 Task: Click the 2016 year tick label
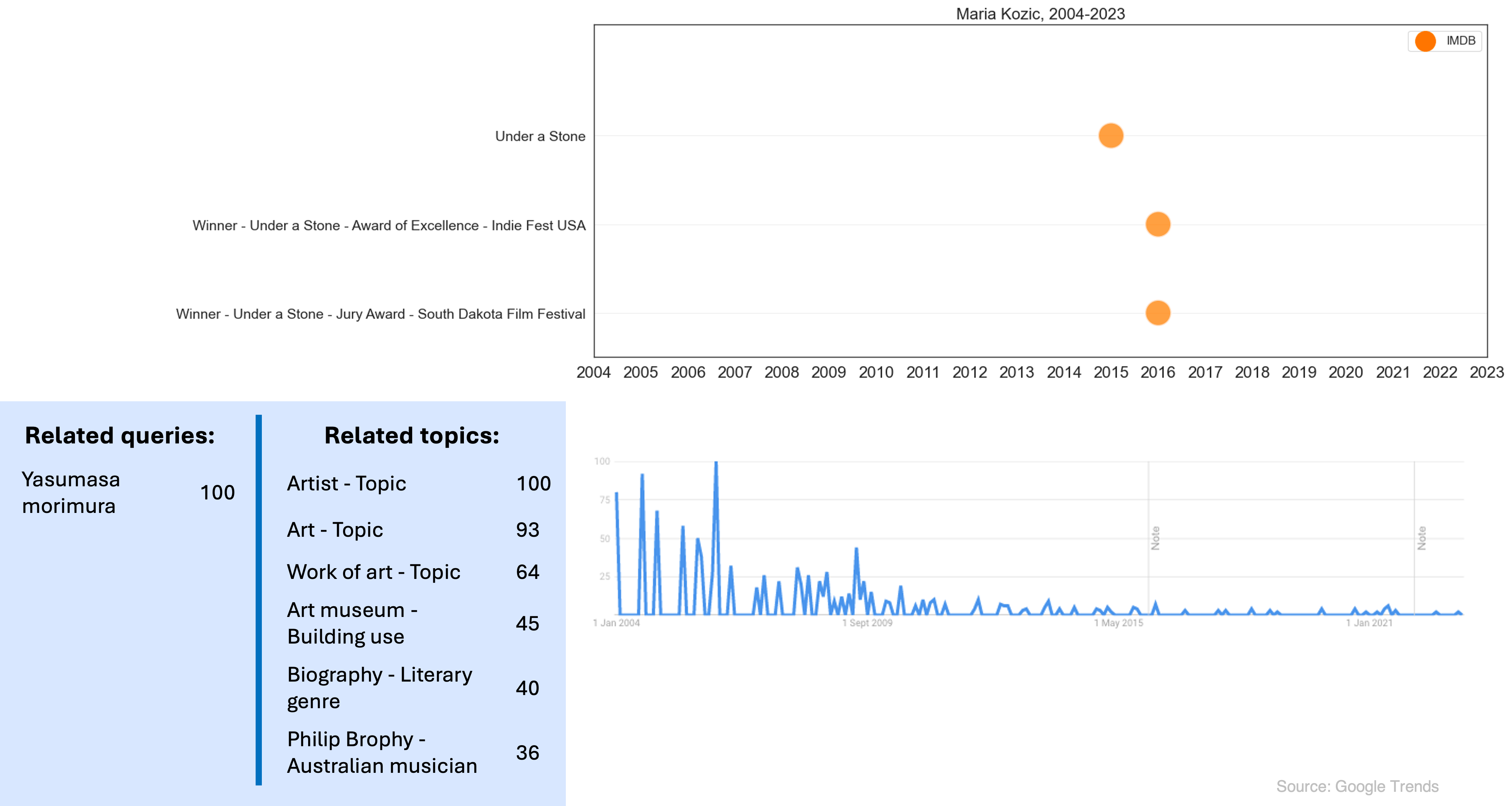pos(1158,373)
